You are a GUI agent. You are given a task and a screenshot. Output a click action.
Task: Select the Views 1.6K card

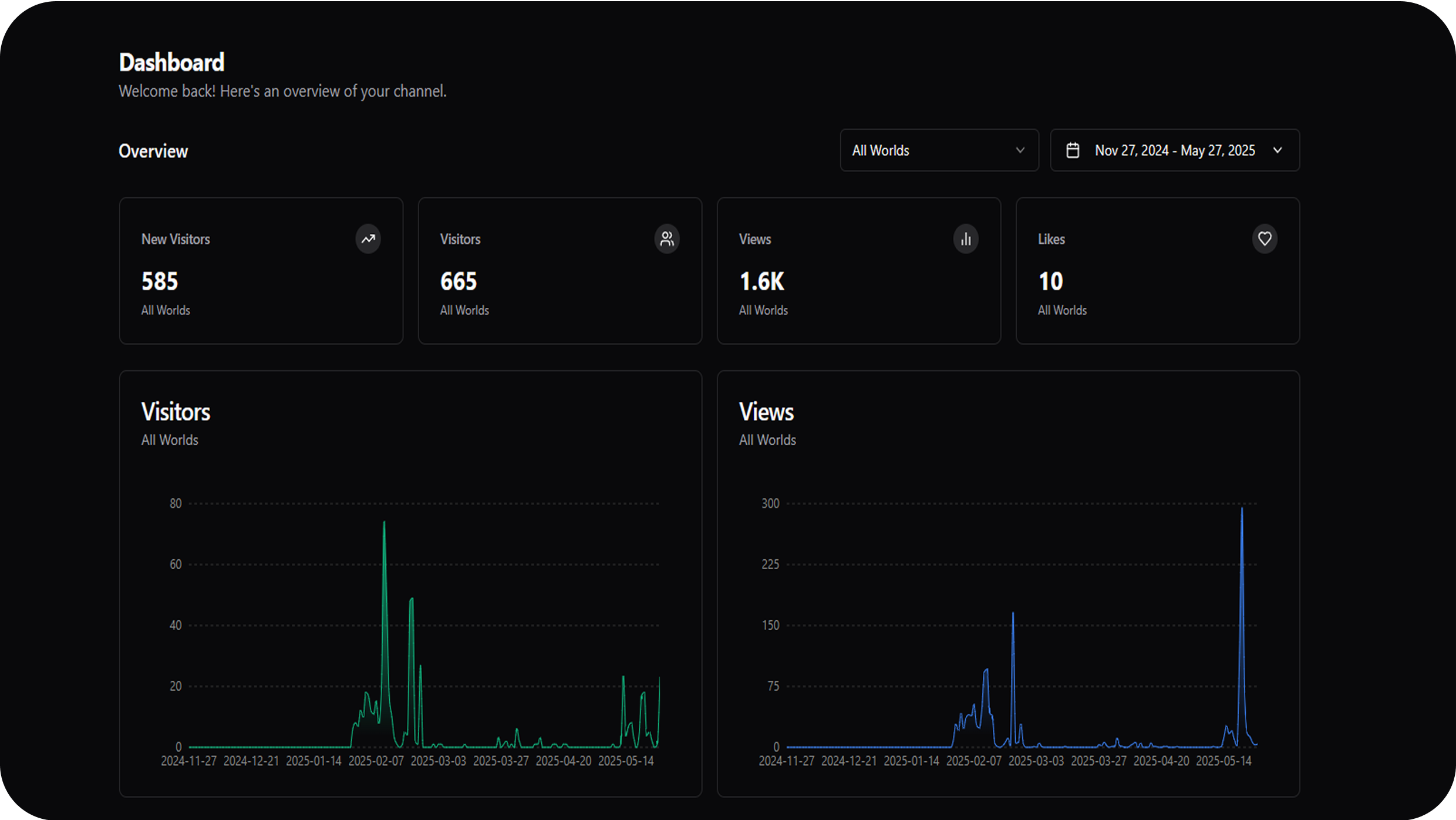point(858,271)
